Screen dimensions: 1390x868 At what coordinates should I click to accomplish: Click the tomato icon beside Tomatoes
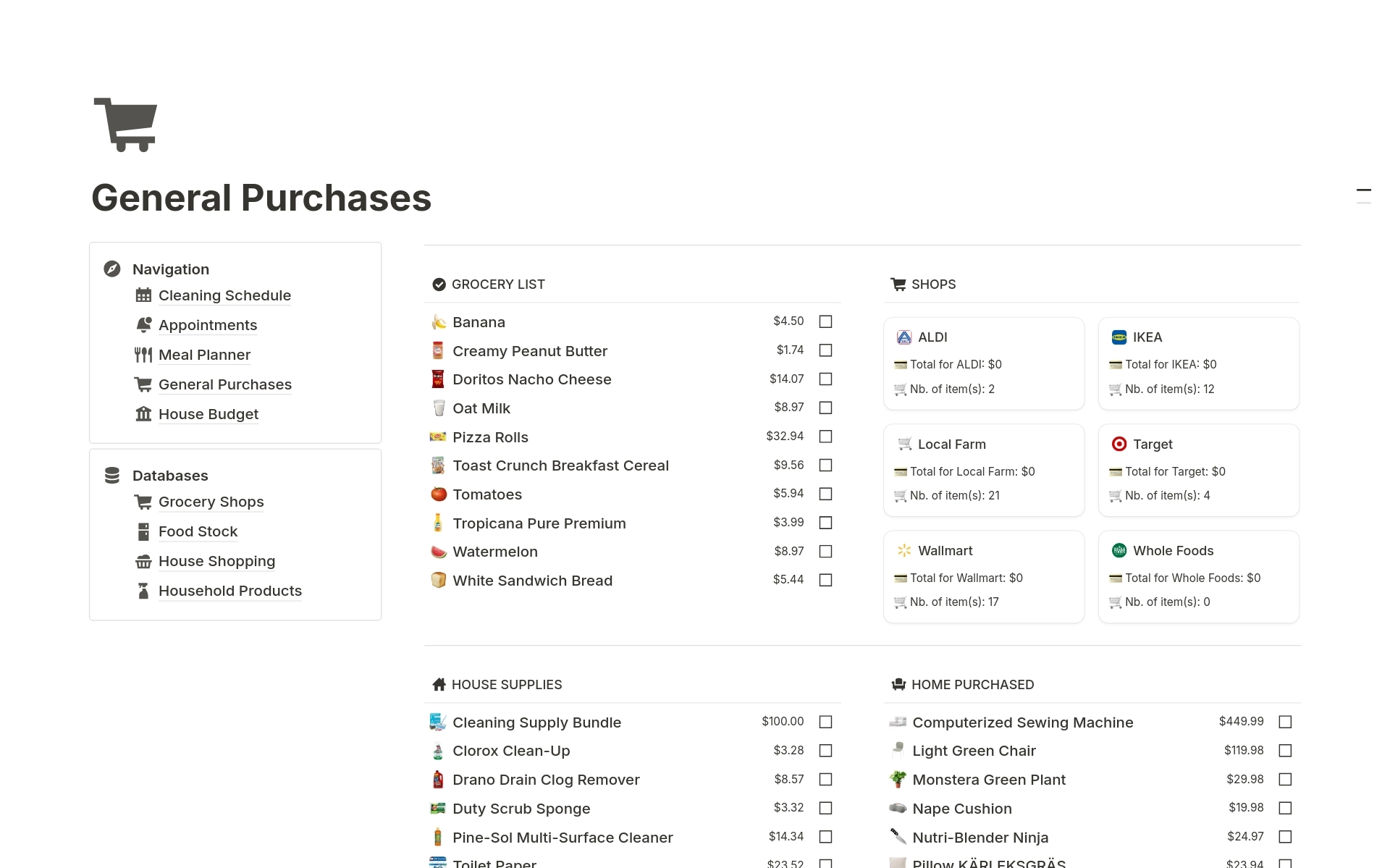click(439, 494)
